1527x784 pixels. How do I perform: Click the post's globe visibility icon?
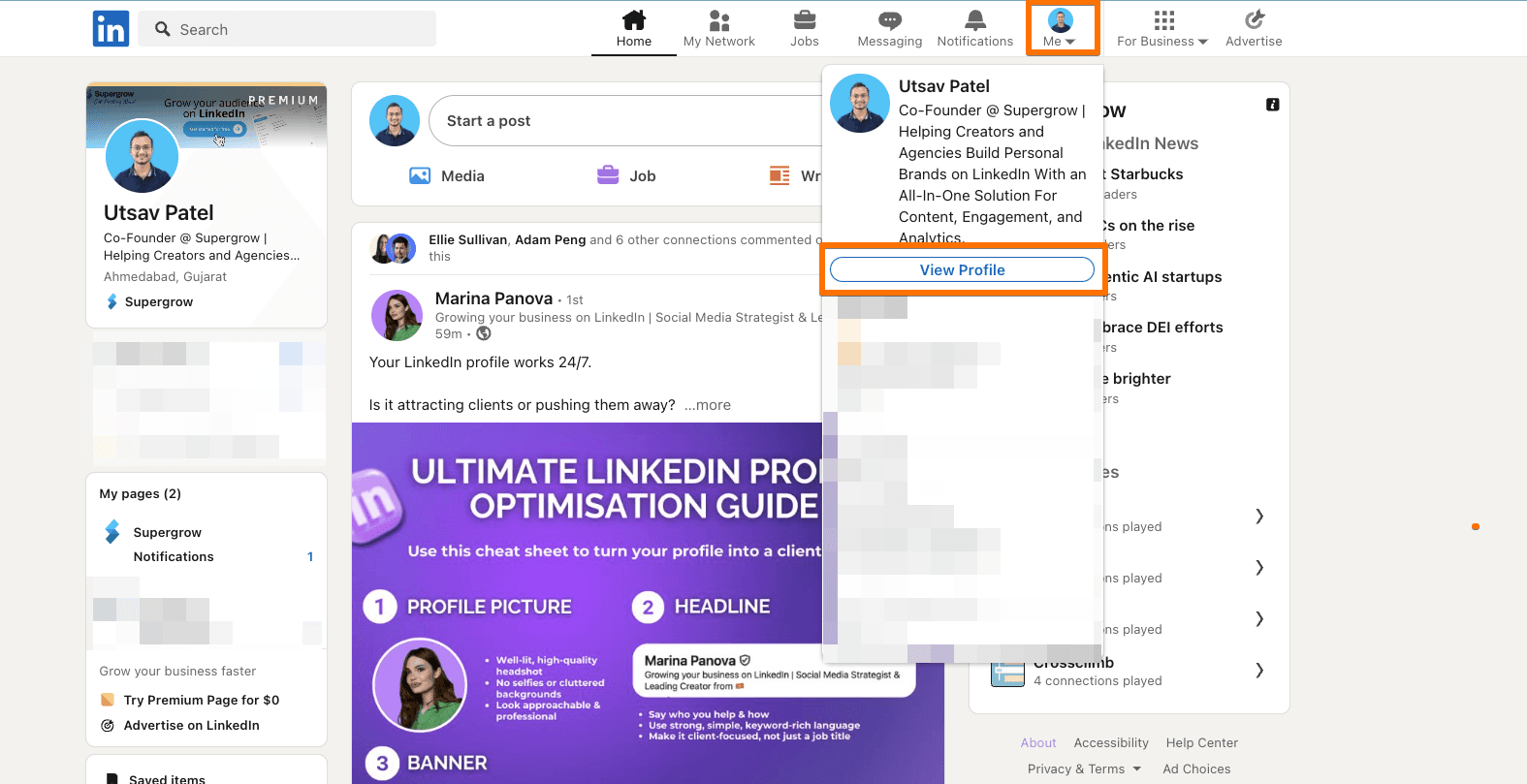(484, 333)
